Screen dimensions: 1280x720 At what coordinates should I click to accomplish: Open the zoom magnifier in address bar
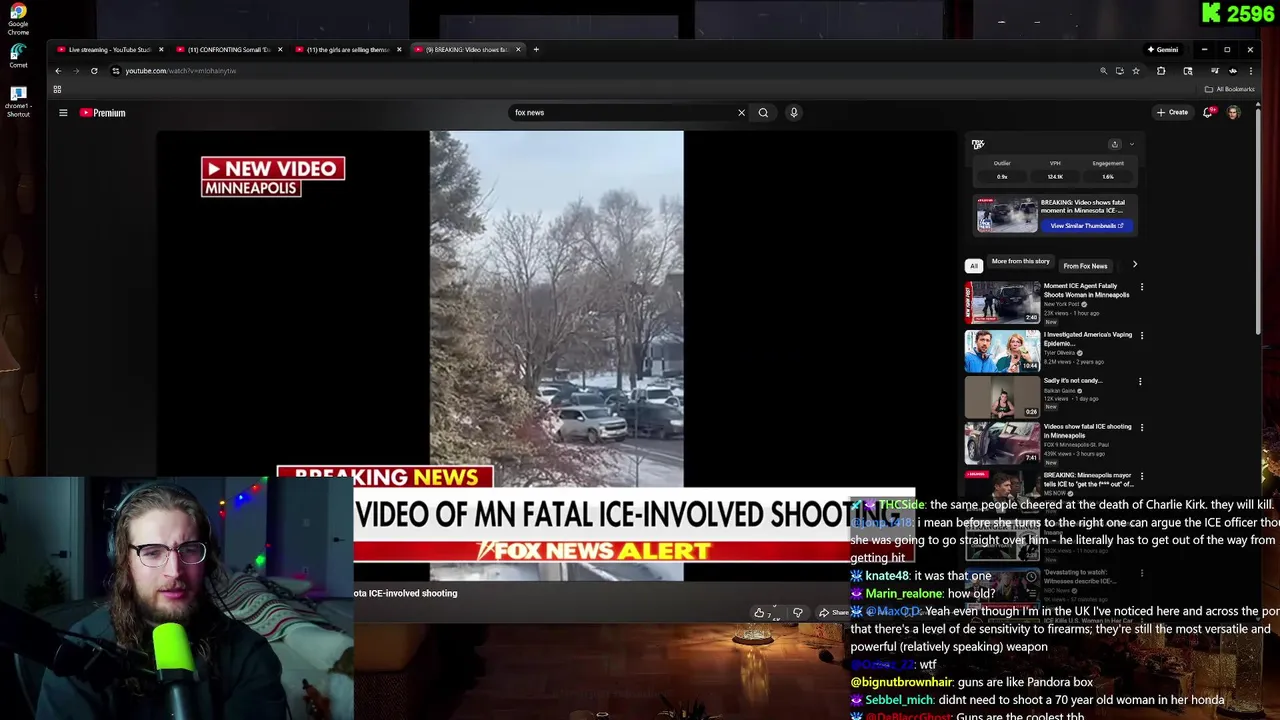click(1103, 71)
